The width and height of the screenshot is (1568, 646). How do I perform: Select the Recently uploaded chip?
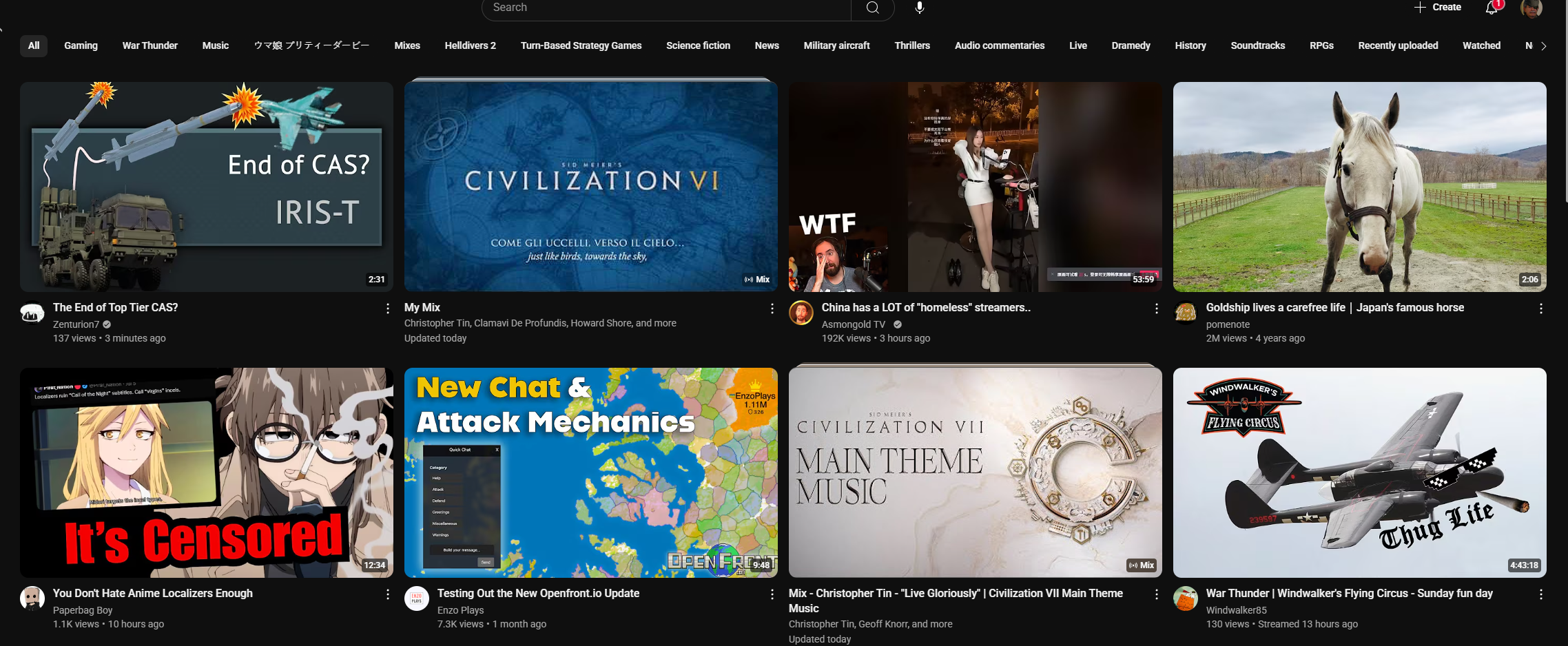point(1398,45)
